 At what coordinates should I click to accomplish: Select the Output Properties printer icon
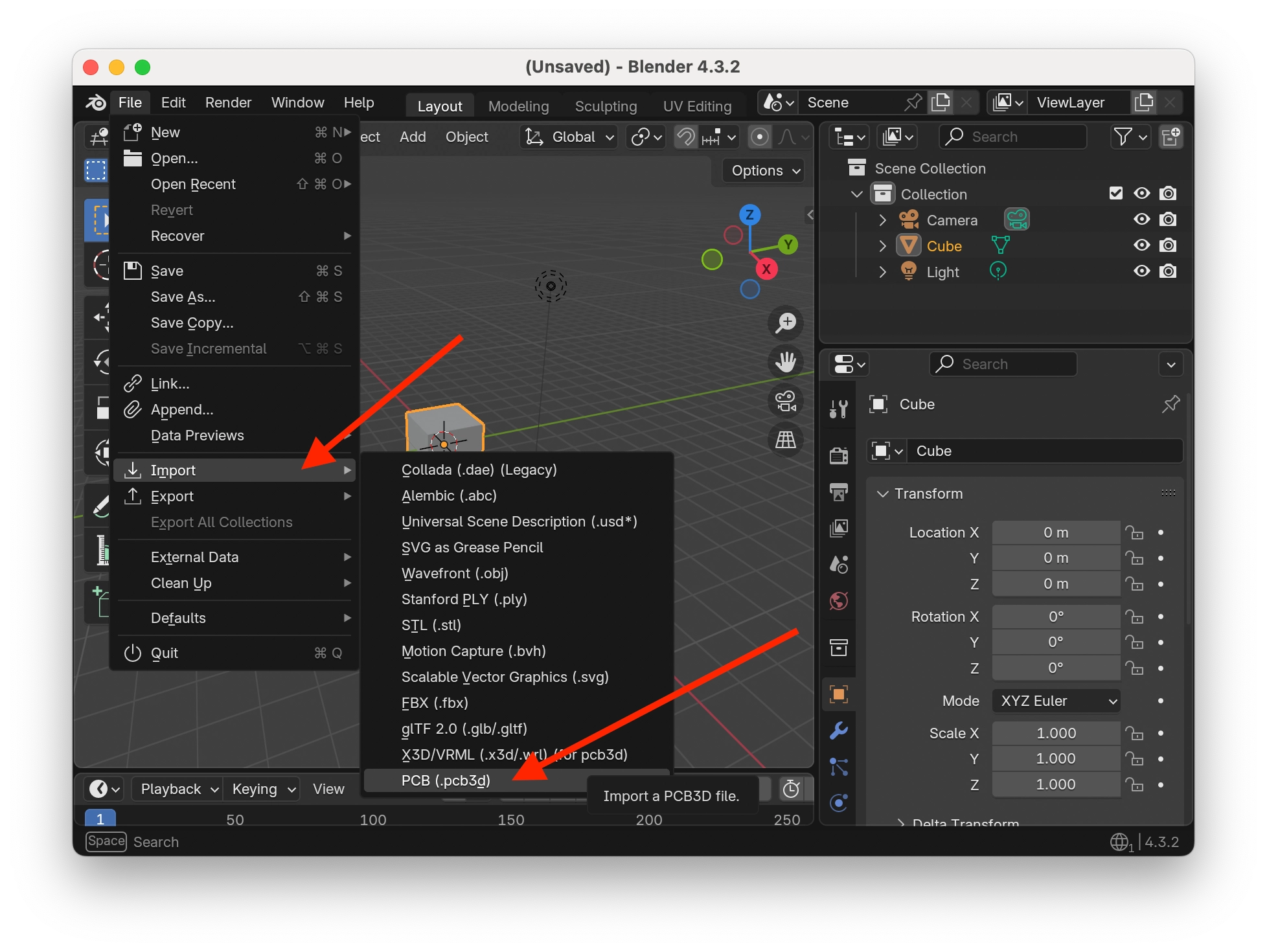click(839, 493)
